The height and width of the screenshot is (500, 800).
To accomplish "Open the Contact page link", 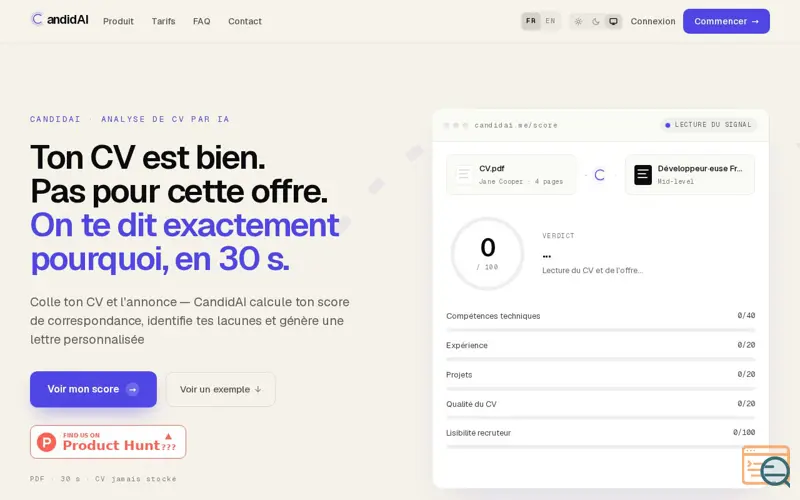I will click(x=245, y=21).
